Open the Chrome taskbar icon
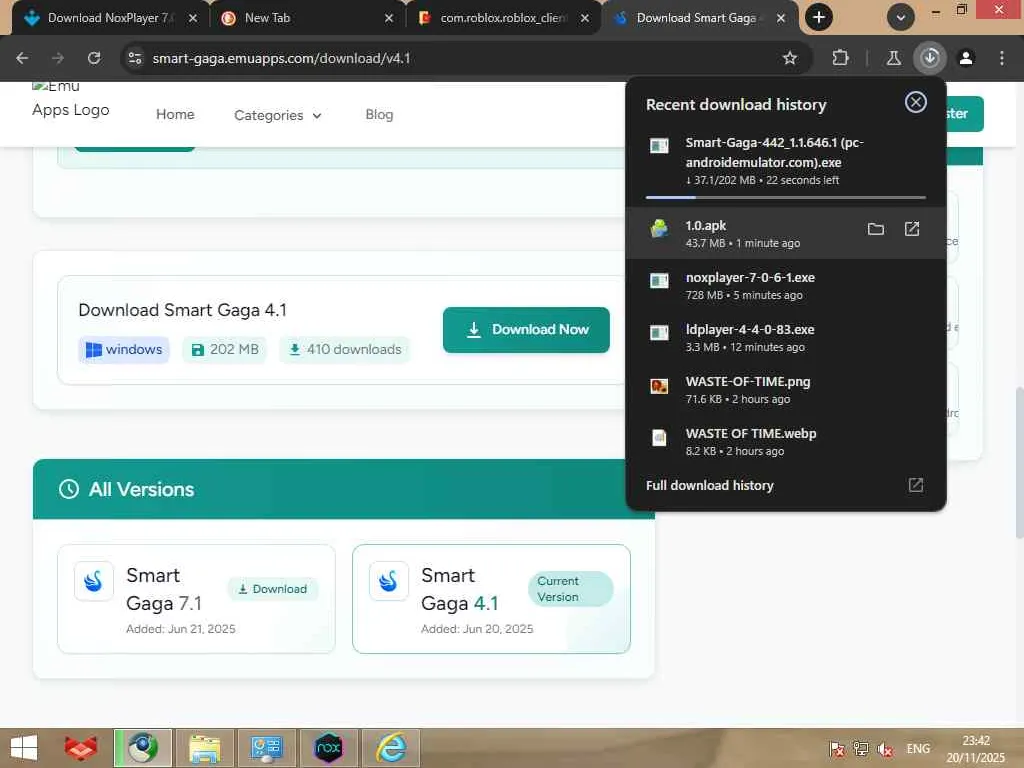The width and height of the screenshot is (1024, 768). tap(143, 748)
